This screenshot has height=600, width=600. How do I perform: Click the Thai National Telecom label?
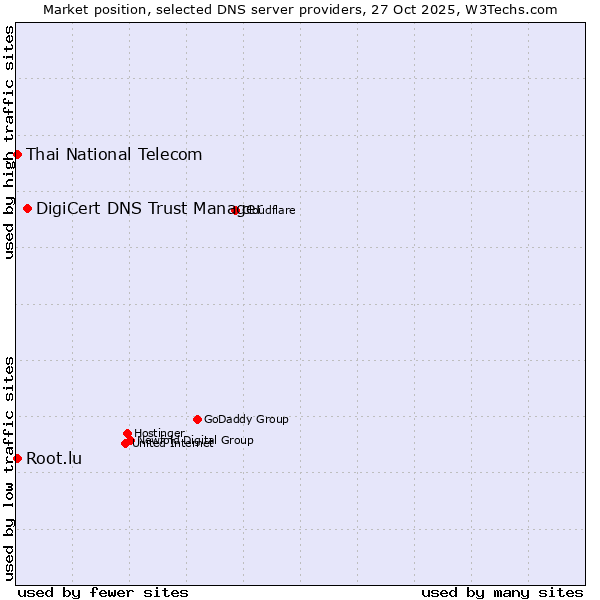[114, 154]
